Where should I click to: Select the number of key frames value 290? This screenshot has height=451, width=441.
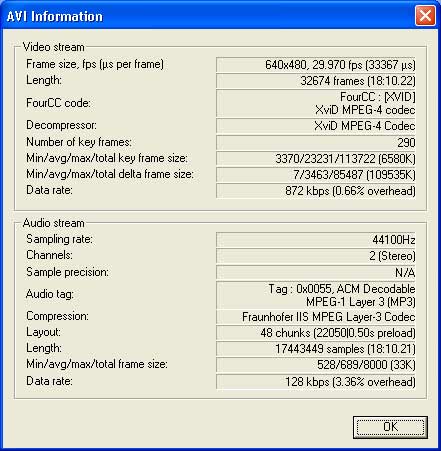[x=316, y=142]
